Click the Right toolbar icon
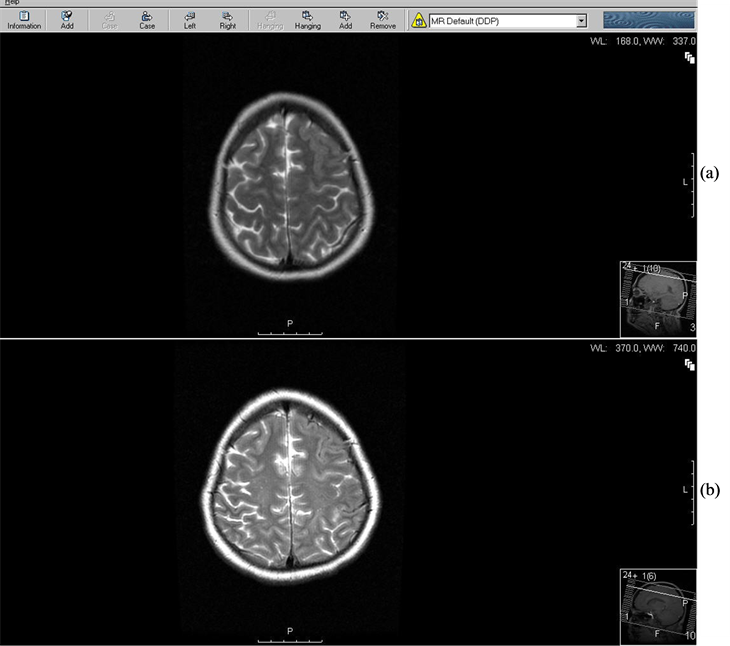Viewport: 730px width, 646px height. [227, 19]
